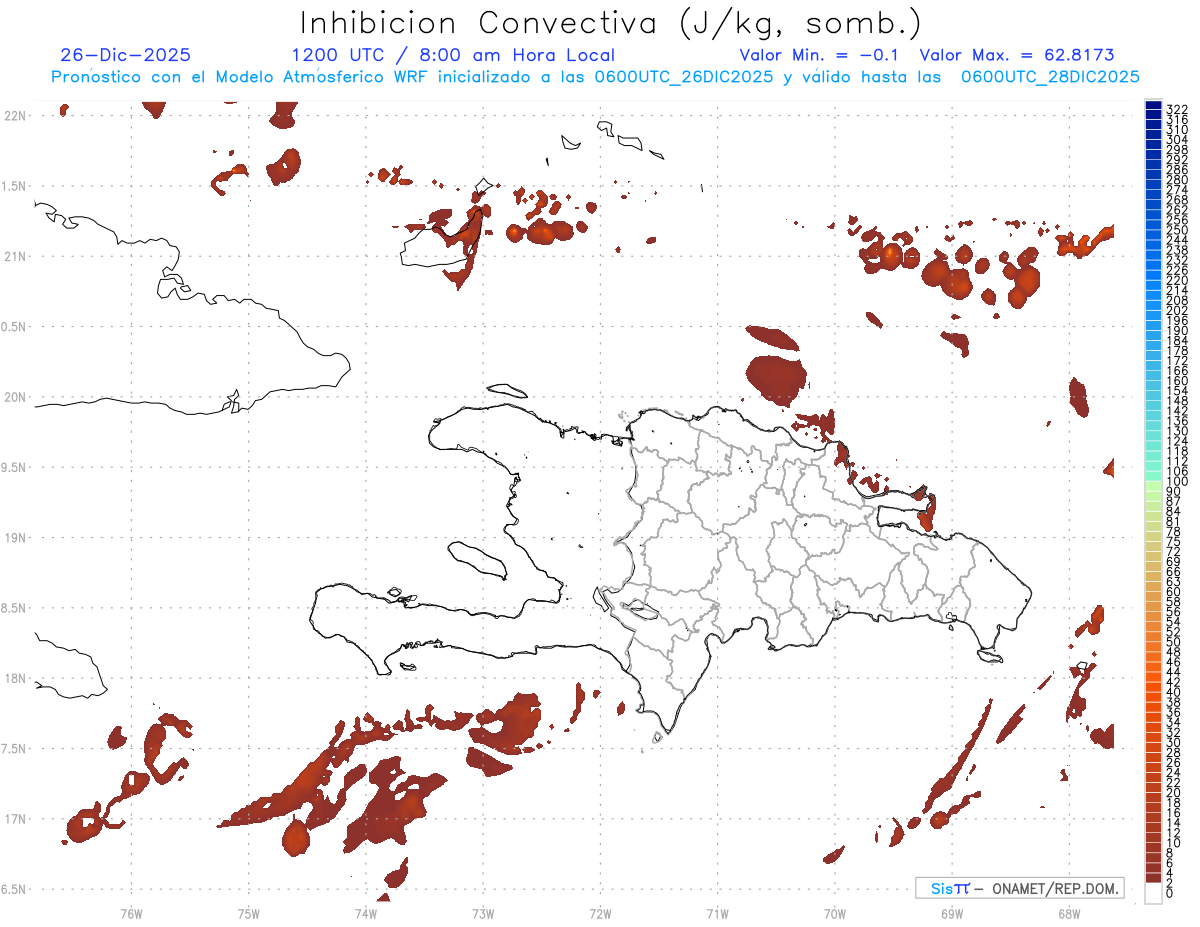Click the "72W" longitude label

(600, 913)
